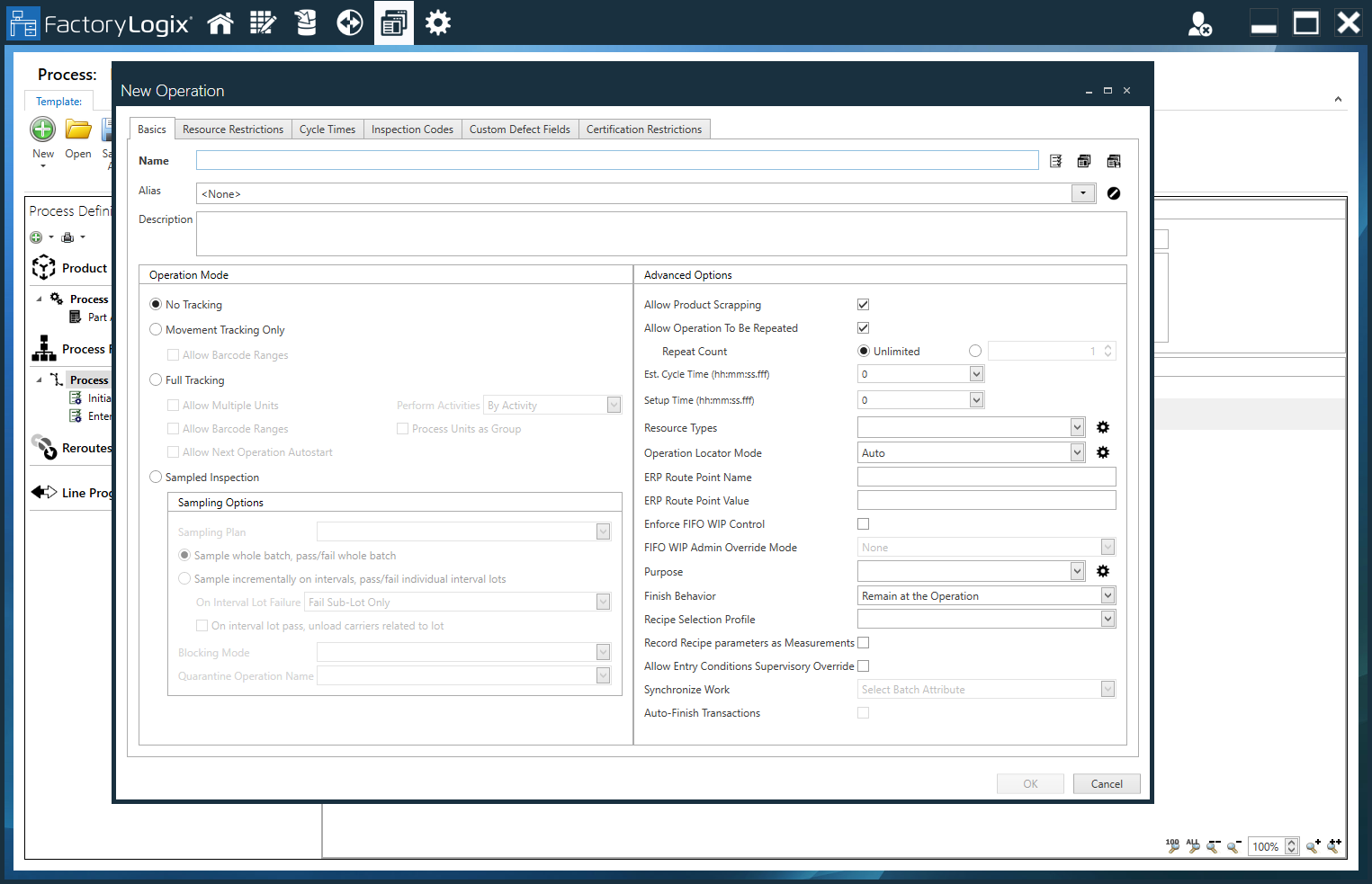
Task: Open the FactoryLogix home screen icon
Action: click(220, 22)
